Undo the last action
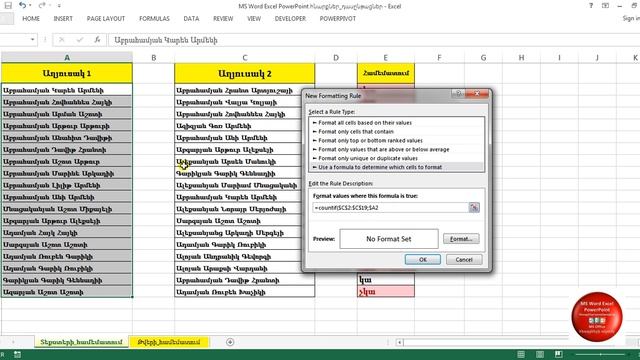 pos(22,6)
